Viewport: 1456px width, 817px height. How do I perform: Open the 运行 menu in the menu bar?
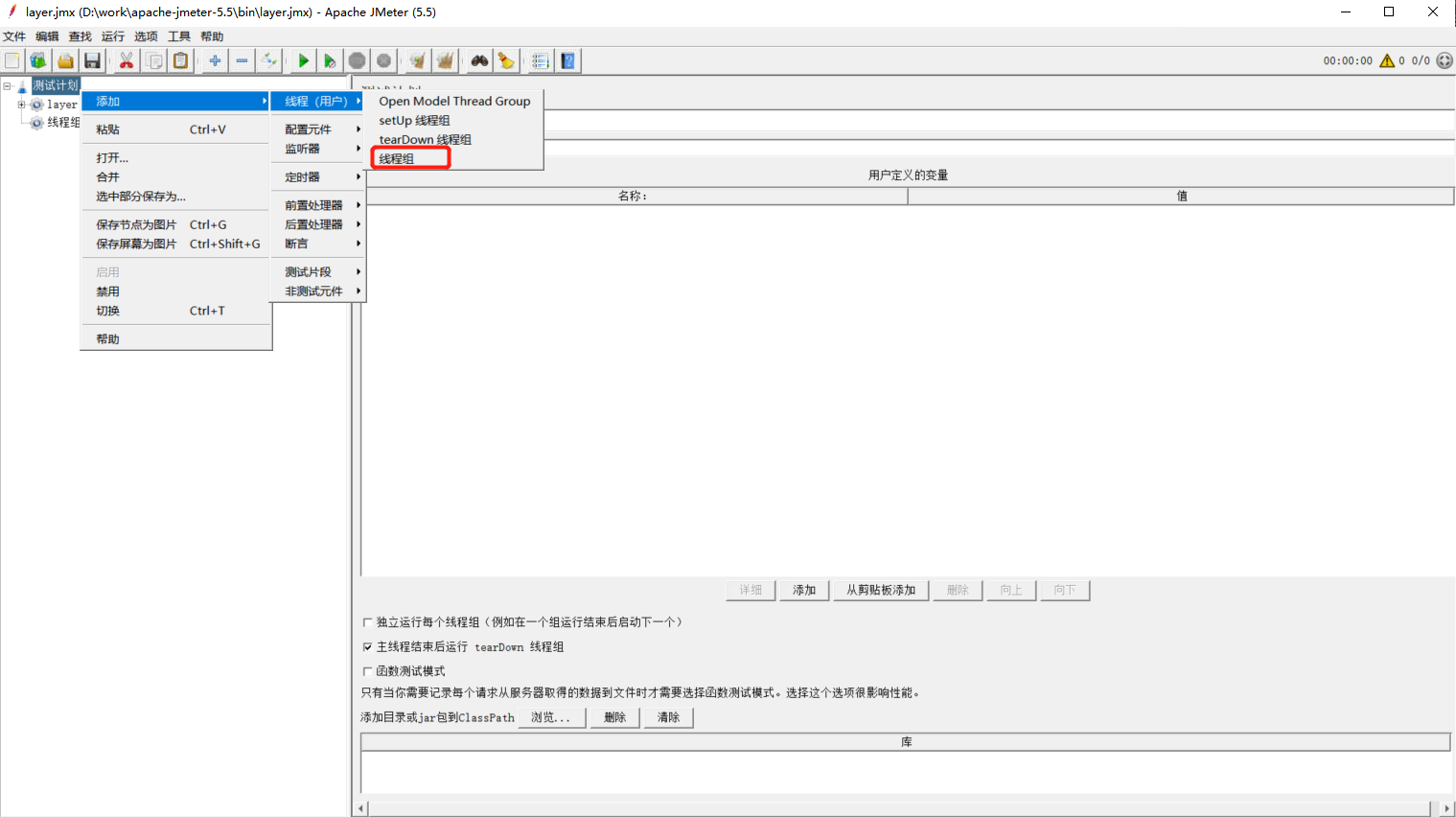tap(113, 36)
